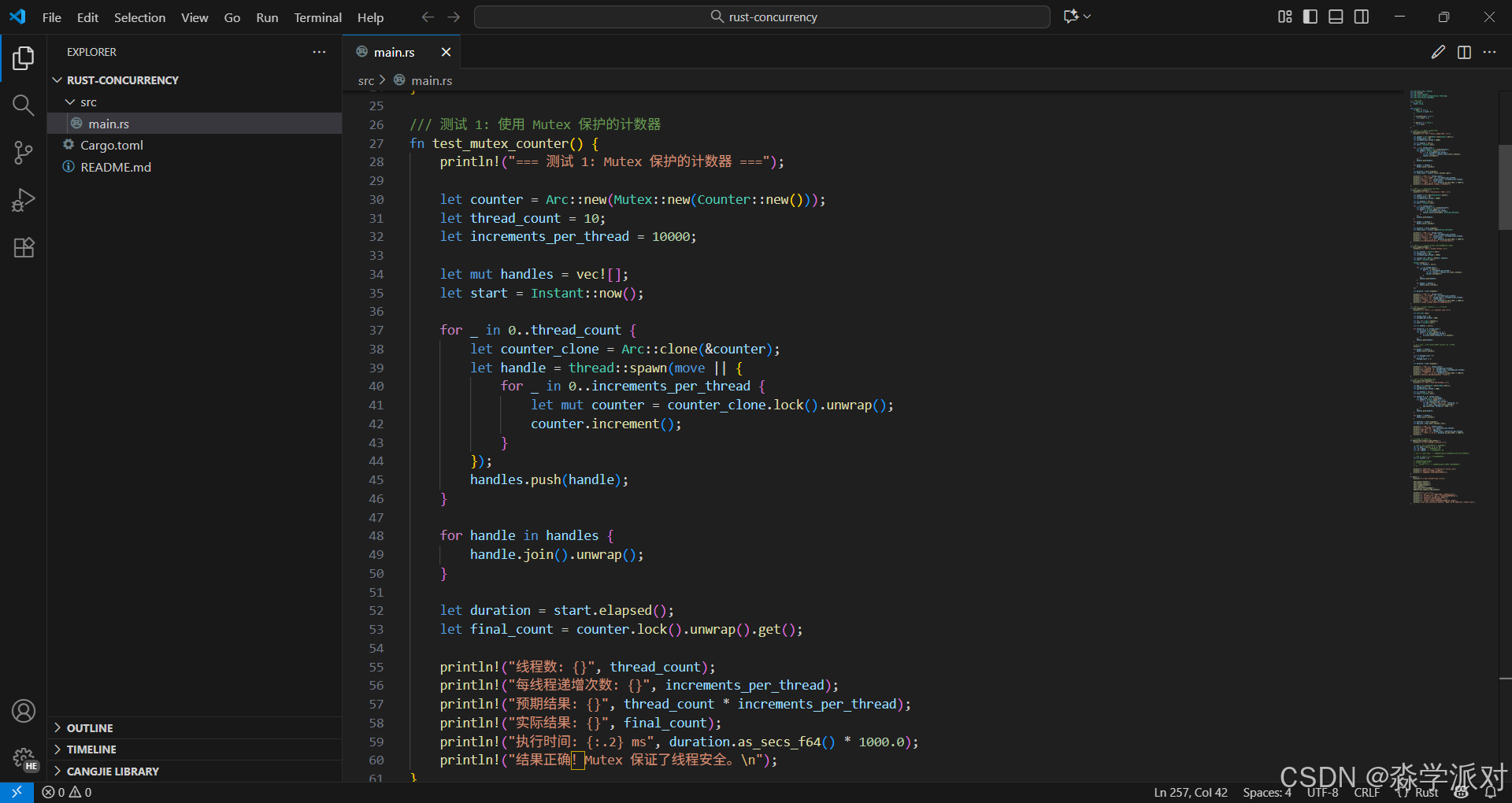Expand the OUTLINE section
Screen dimensions: 1512x803
[x=195, y=728]
